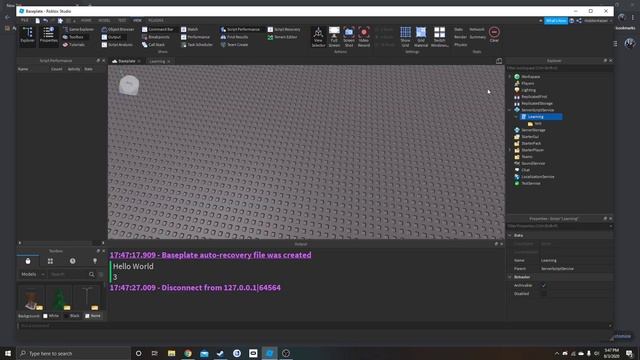Toggle the Disabled checkbox
The height and width of the screenshot is (360, 640).
pyautogui.click(x=543, y=293)
